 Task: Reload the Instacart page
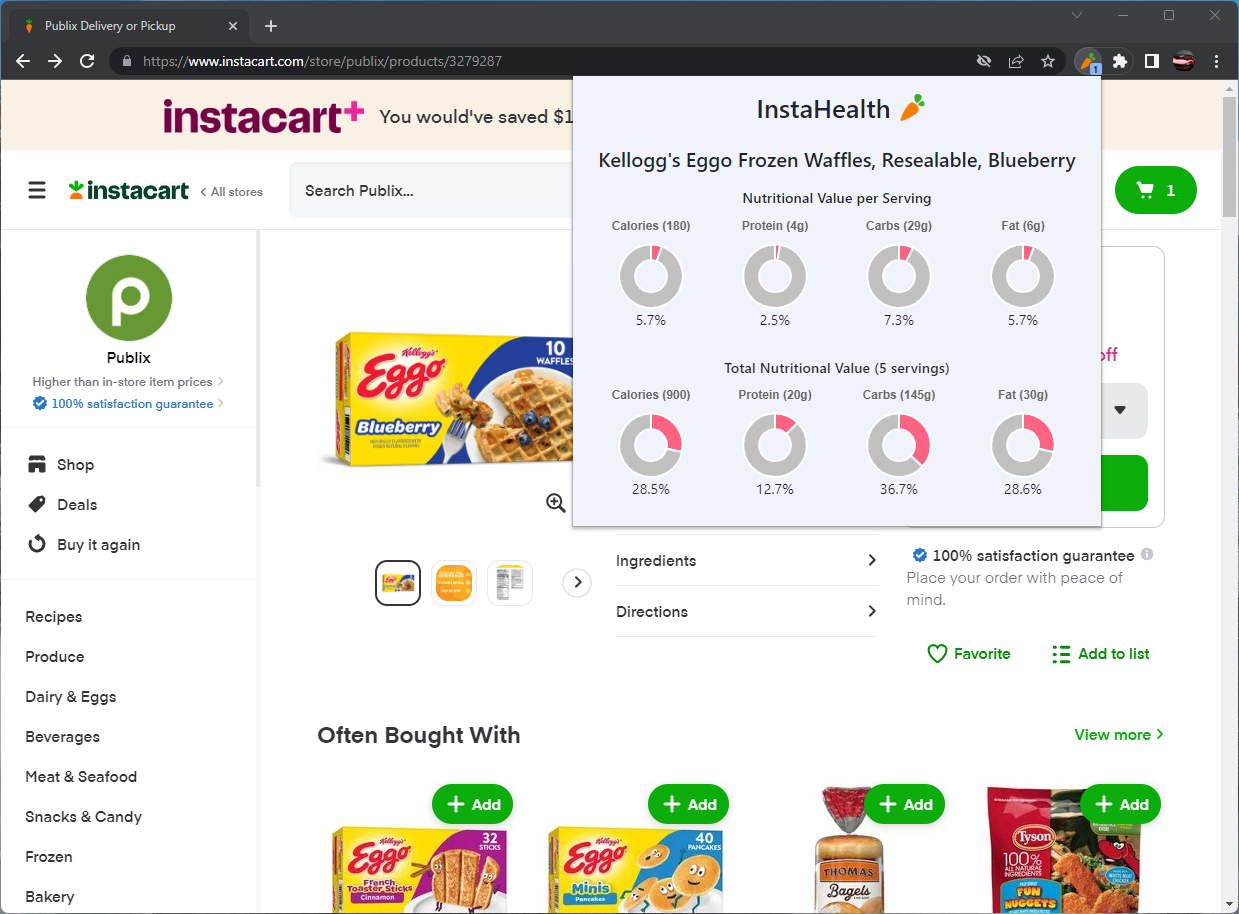coord(87,61)
